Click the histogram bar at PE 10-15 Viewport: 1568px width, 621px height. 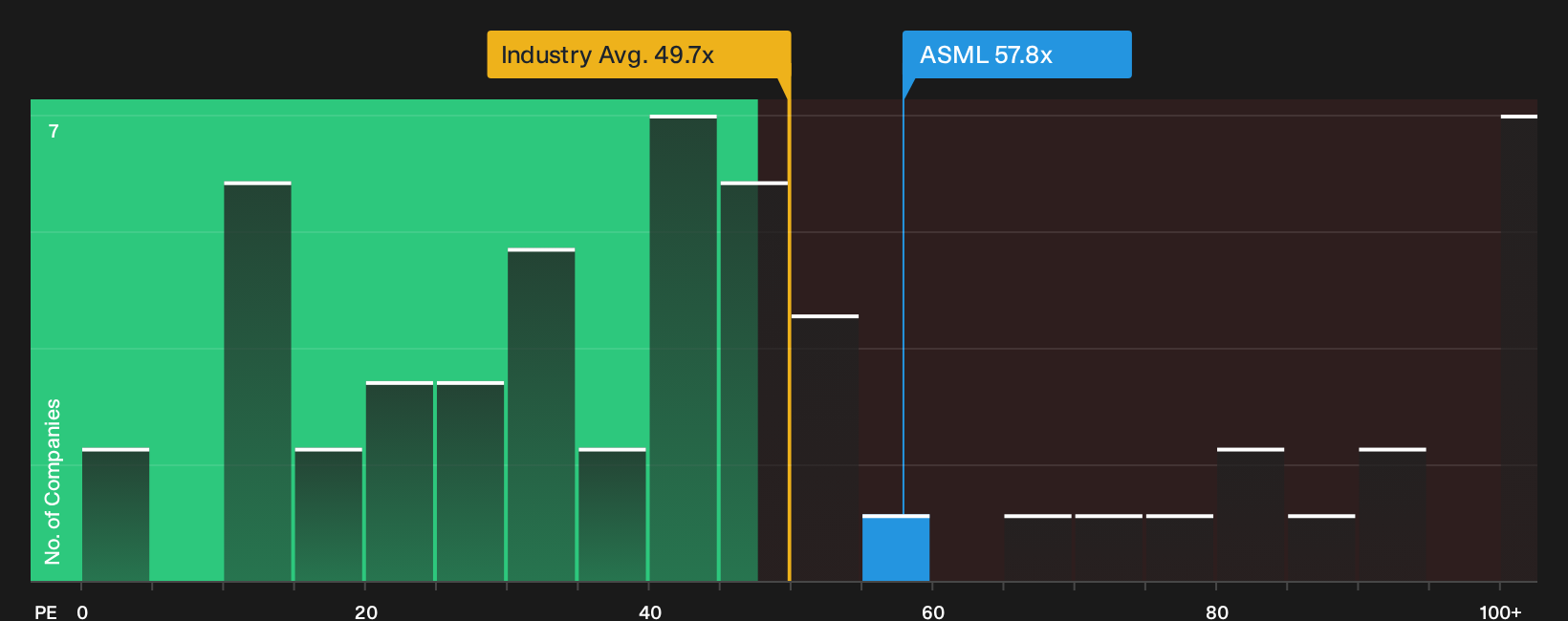257,382
